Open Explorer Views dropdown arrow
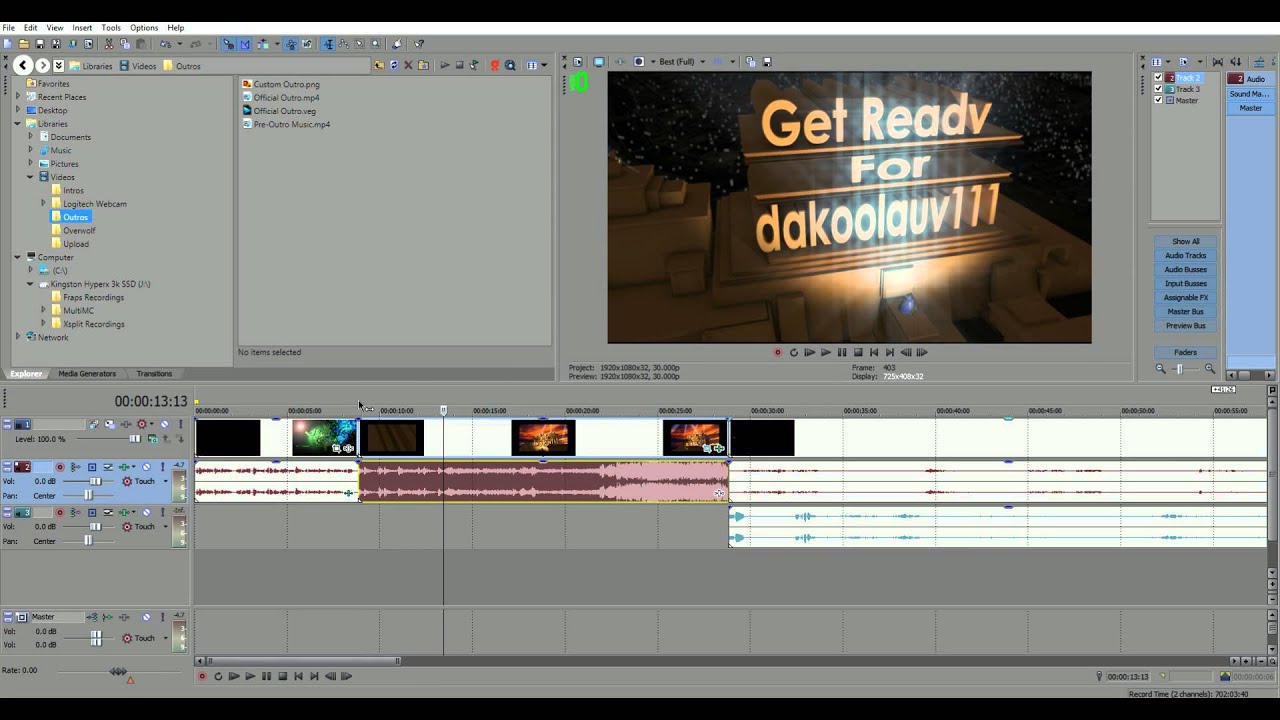Image resolution: width=1280 pixels, height=720 pixels. point(544,65)
